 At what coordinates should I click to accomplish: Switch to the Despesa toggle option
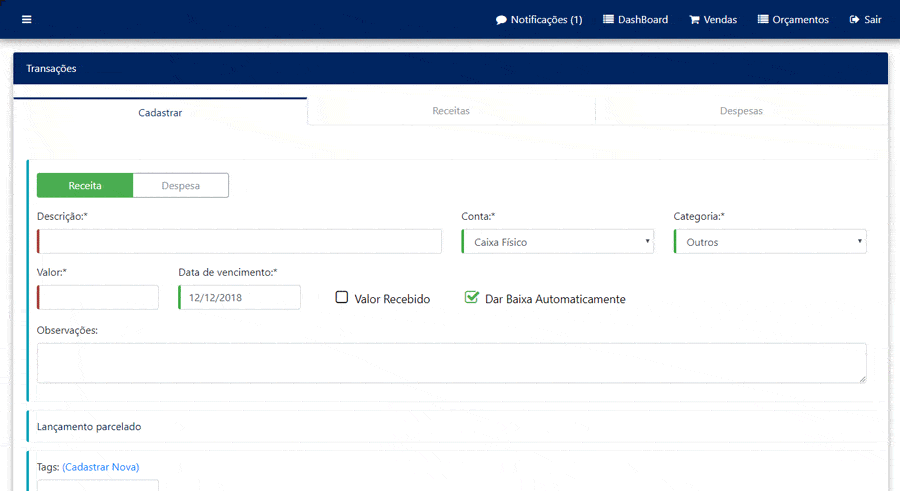[x=180, y=186]
